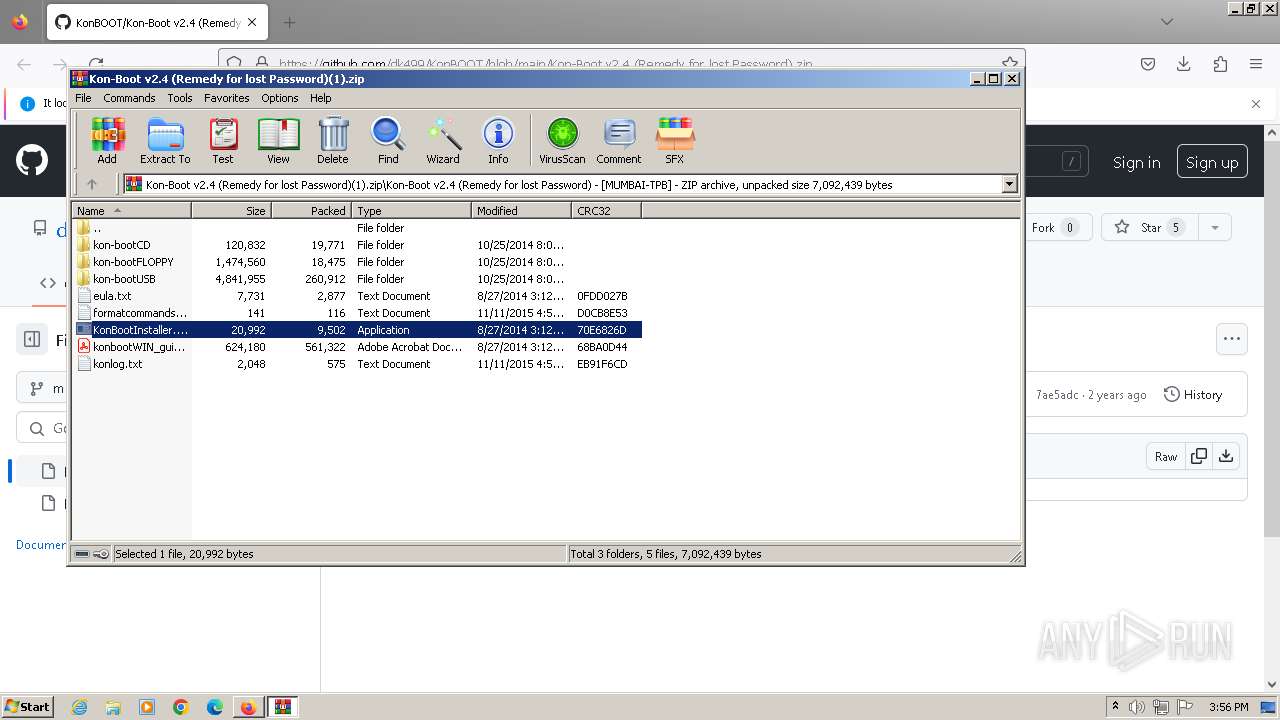Click the Info toolbar icon
The width and height of the screenshot is (1280, 720).
pyautogui.click(x=498, y=140)
